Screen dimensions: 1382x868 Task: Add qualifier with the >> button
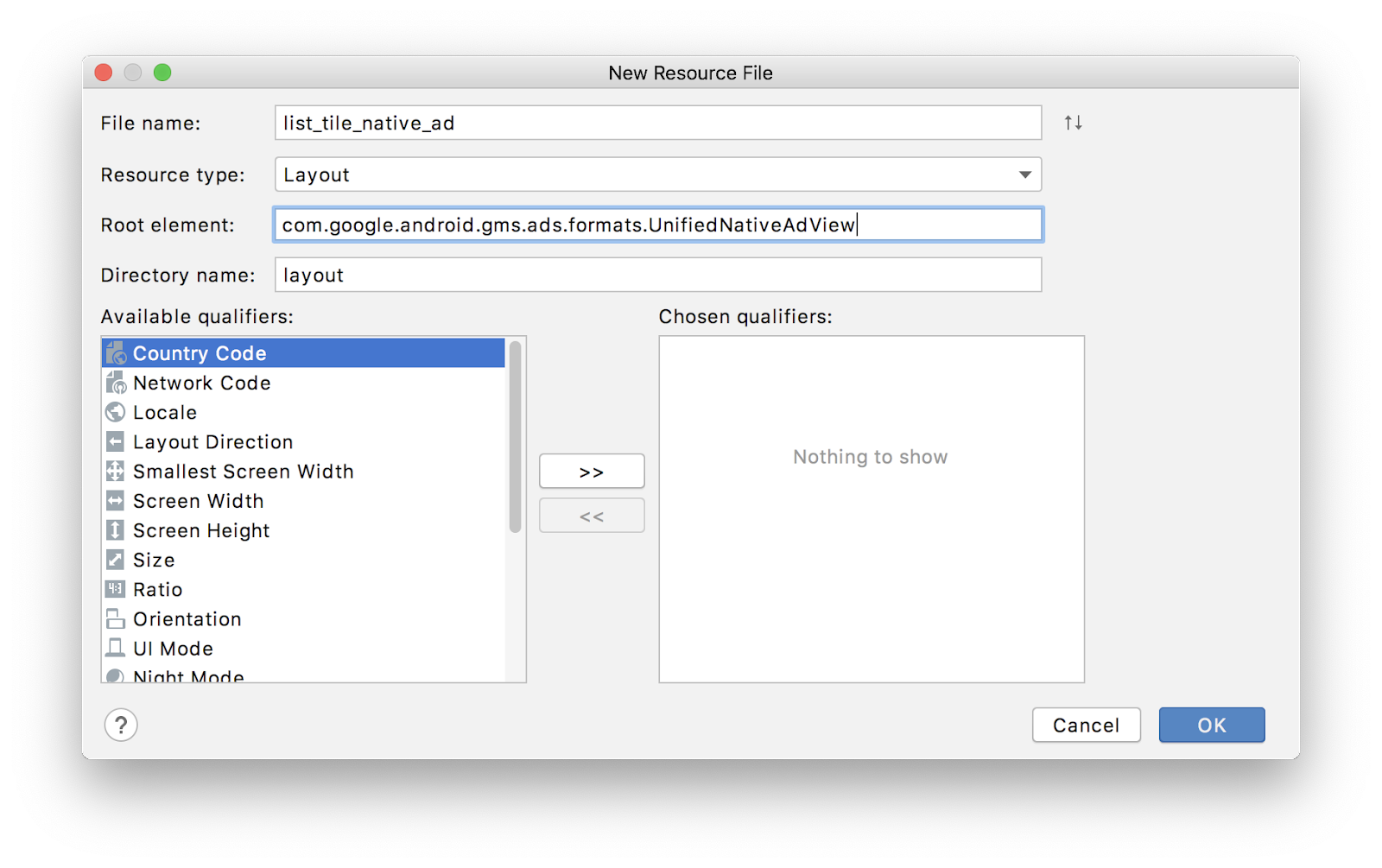pos(592,472)
